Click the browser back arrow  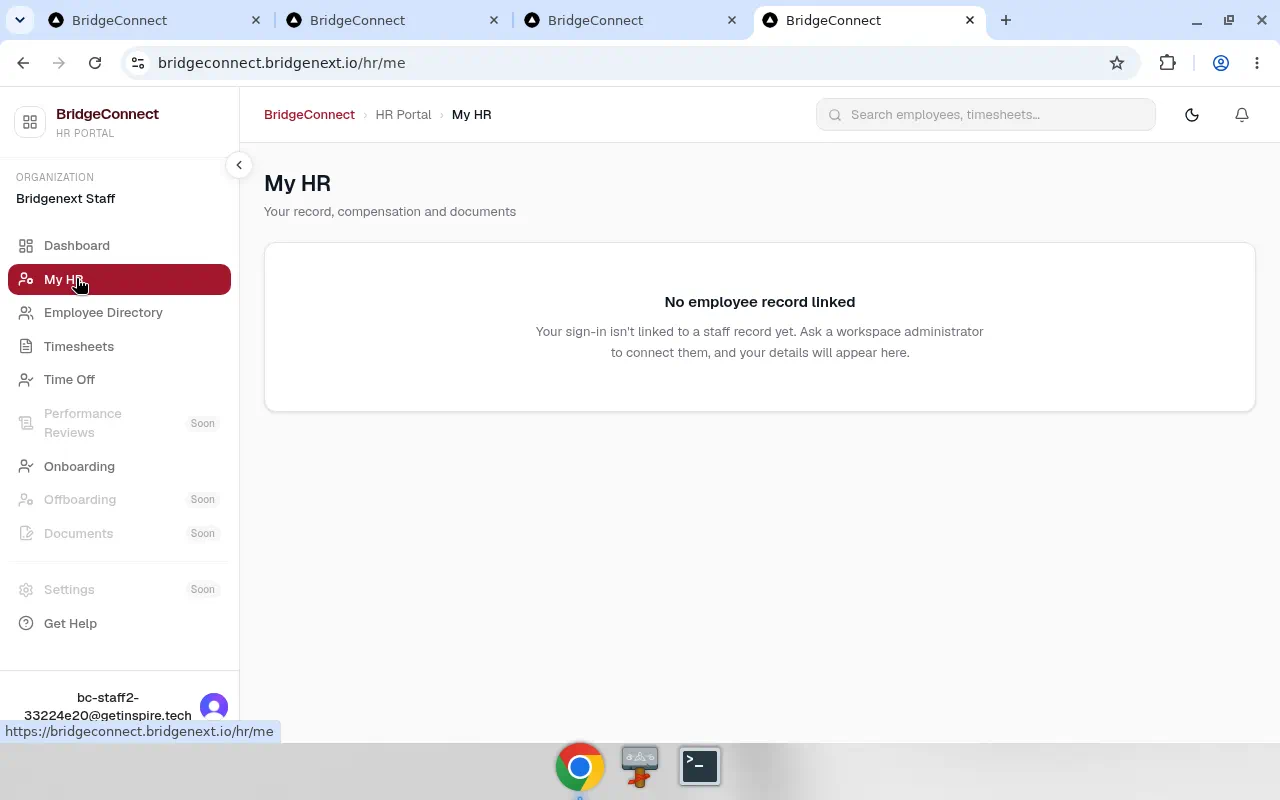pyautogui.click(x=23, y=63)
